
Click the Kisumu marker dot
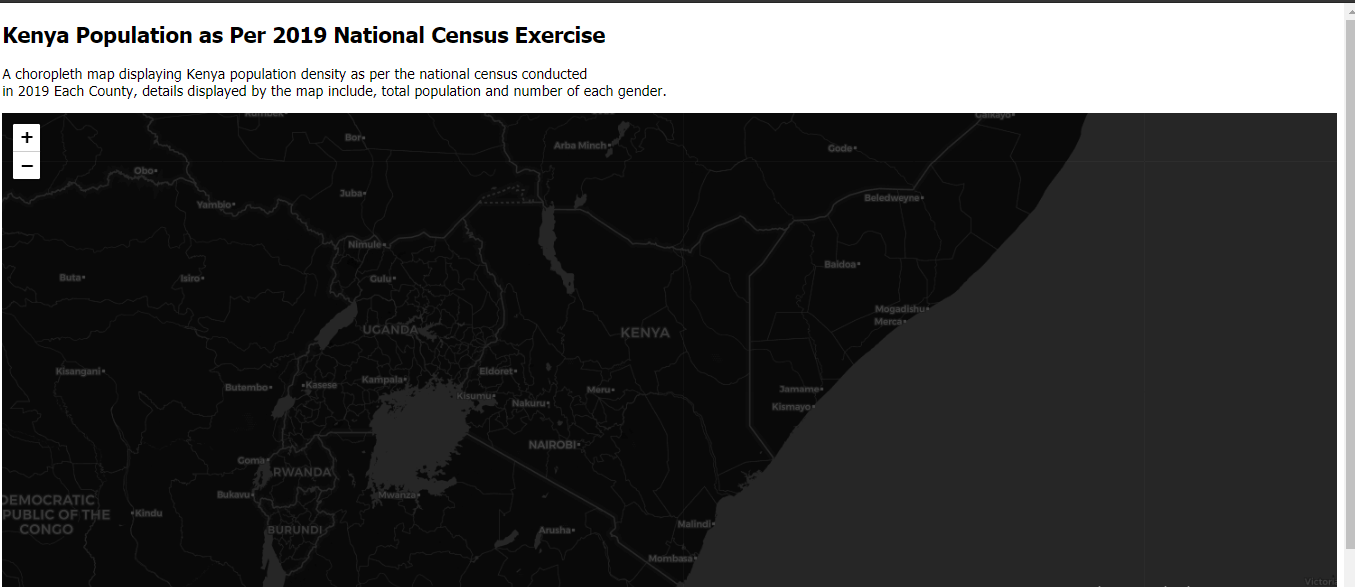(492, 396)
